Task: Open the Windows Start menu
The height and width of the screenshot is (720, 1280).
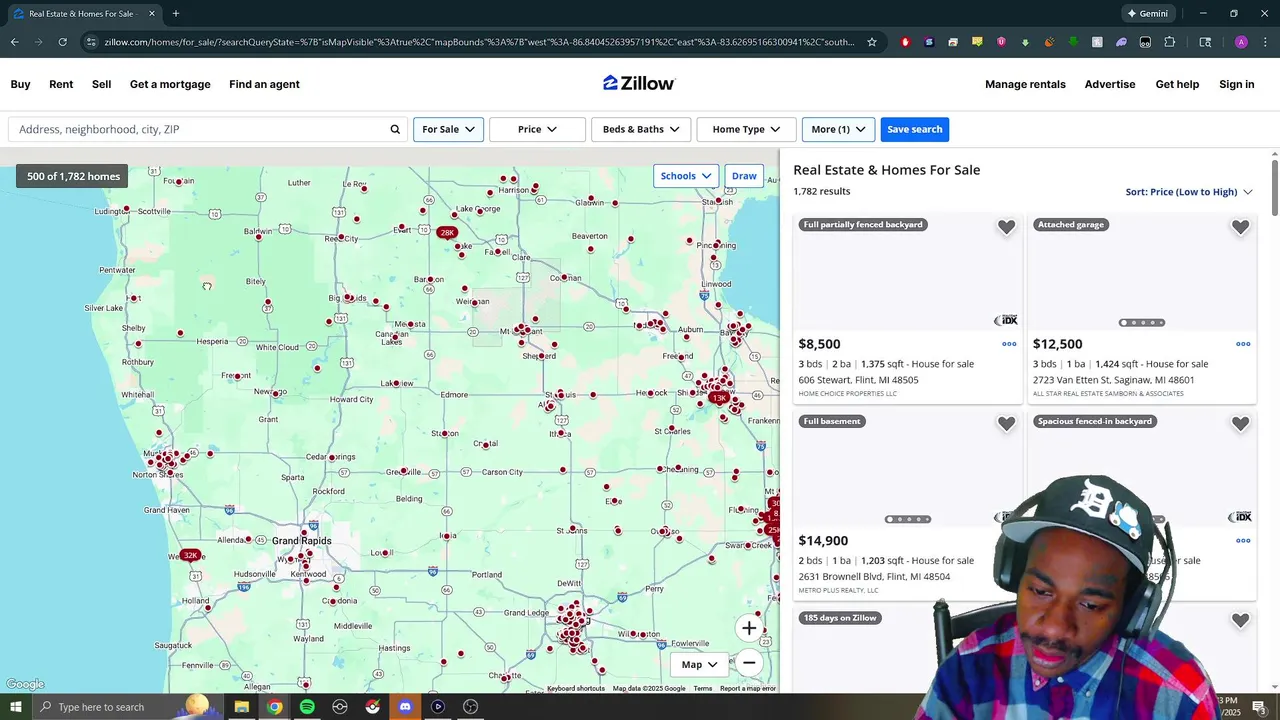Action: click(x=15, y=707)
